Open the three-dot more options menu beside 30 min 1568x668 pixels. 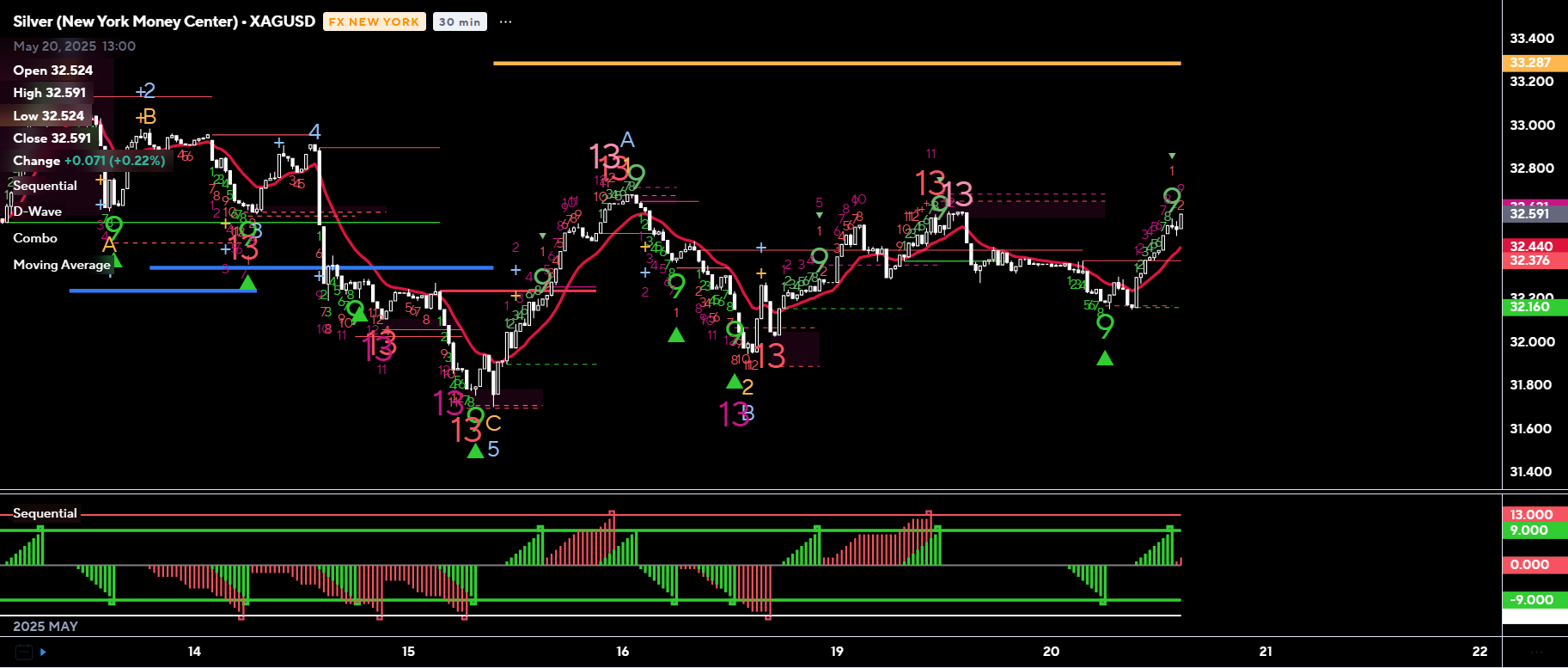[505, 21]
